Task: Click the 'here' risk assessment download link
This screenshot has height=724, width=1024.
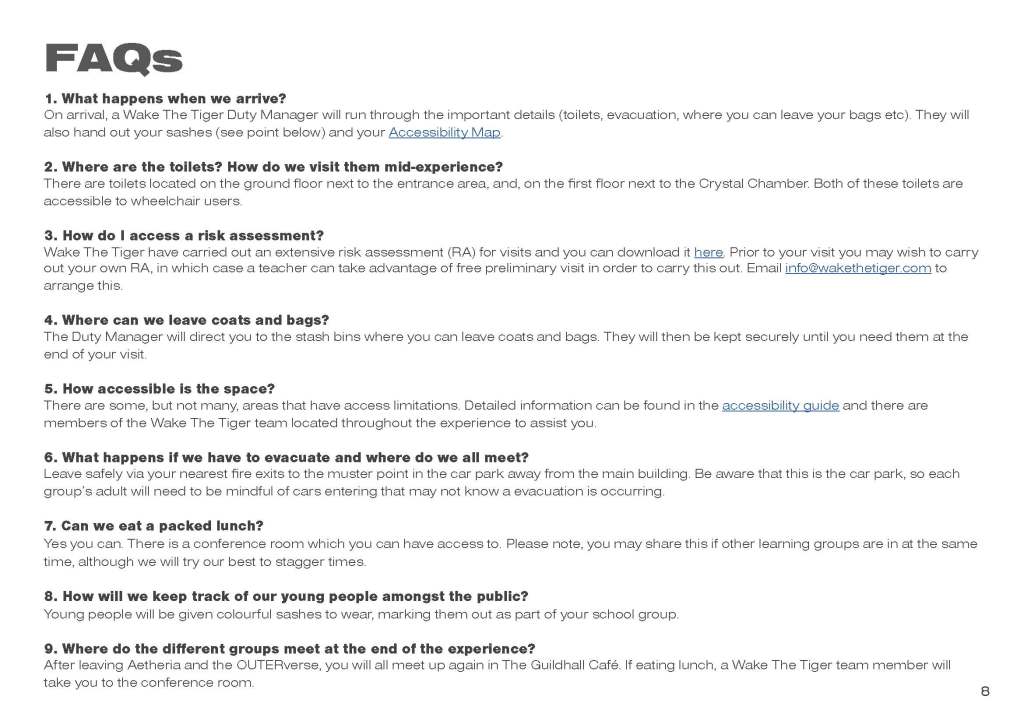Action: coord(708,252)
